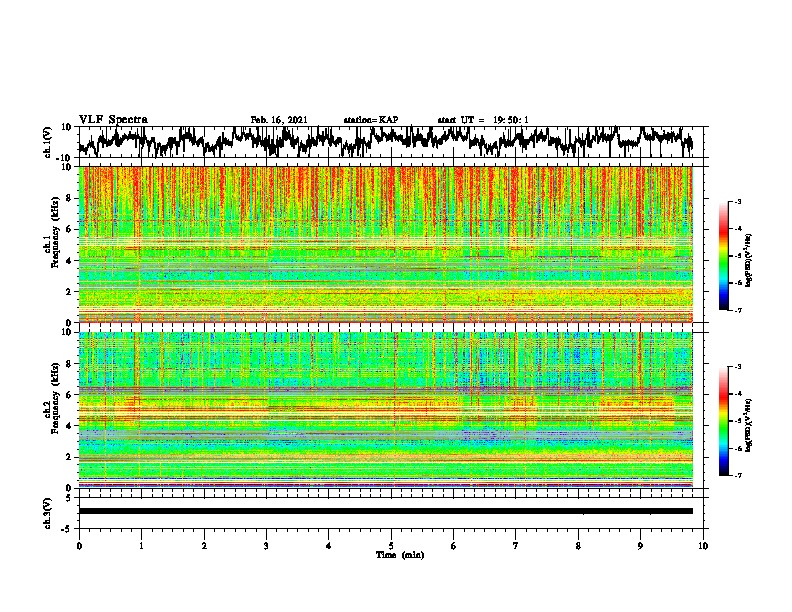This screenshot has height=612, width=792.
Task: Click the time axis tick label '10'
Action: [x=703, y=546]
